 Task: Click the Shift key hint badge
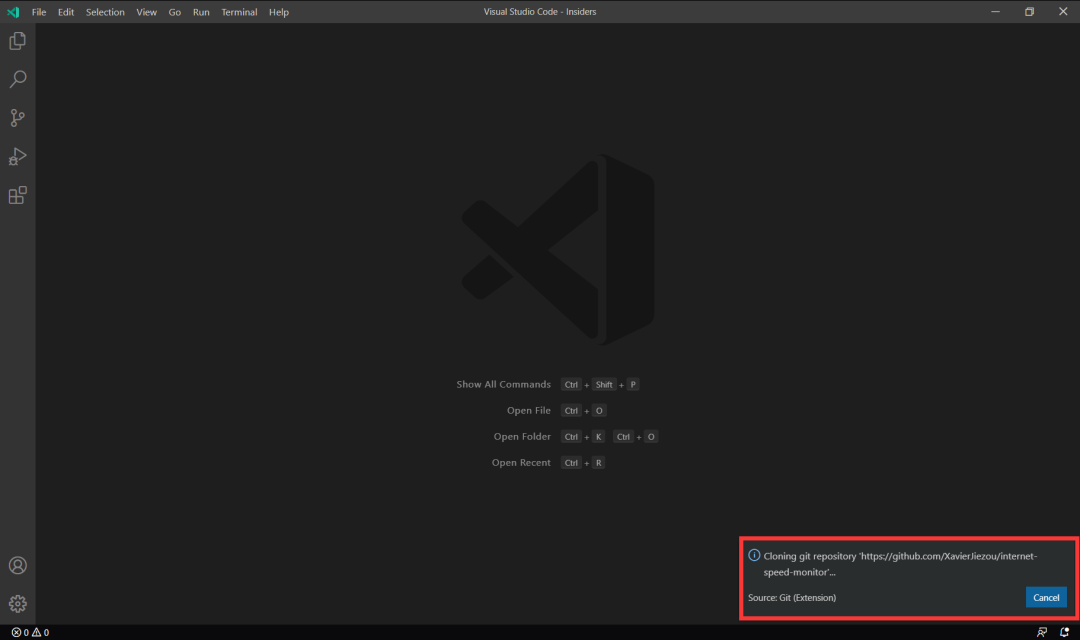pyautogui.click(x=604, y=384)
